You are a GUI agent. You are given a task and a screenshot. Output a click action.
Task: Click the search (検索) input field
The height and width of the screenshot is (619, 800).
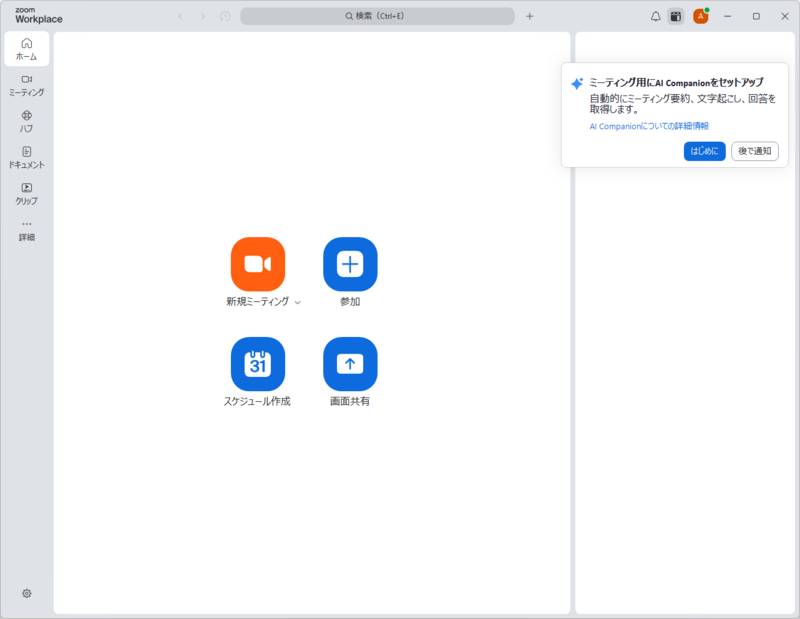(377, 16)
